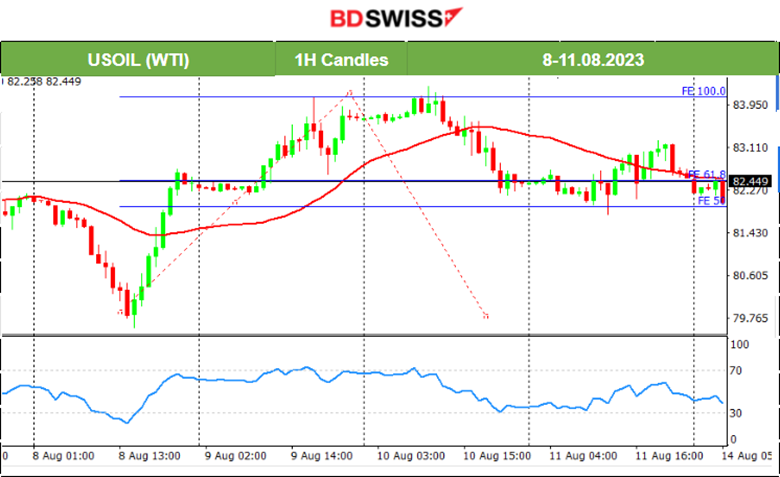Click the 8 Aug 13:00 time label
Viewport: 780px width, 477px height.
pyautogui.click(x=149, y=456)
